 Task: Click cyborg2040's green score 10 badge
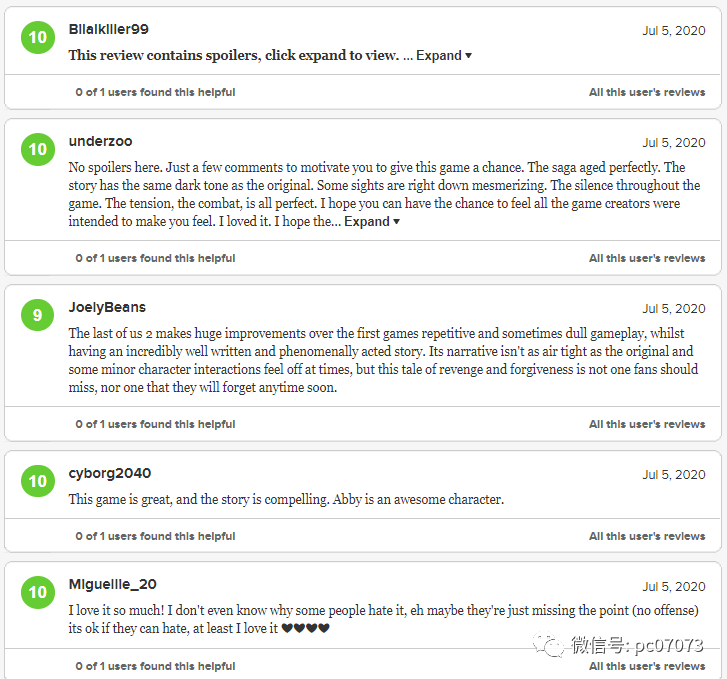click(x=37, y=482)
